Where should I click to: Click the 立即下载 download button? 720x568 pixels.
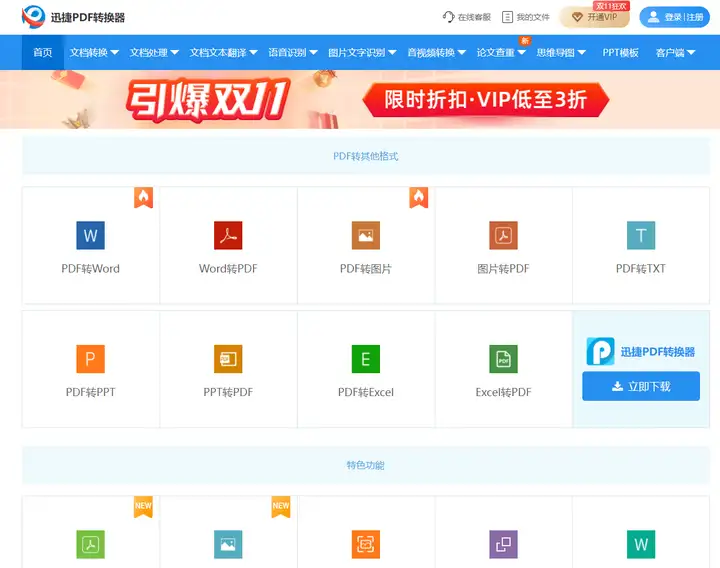pos(641,386)
